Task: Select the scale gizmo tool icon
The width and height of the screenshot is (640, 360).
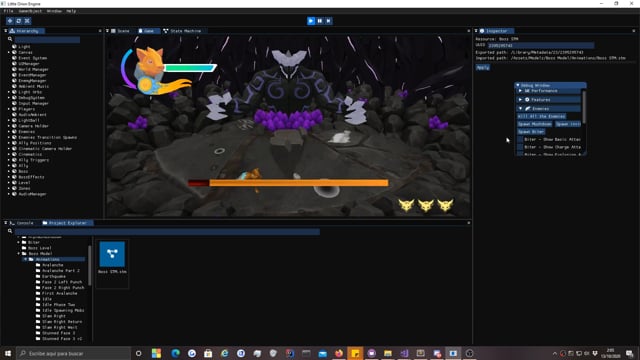Action: [27, 21]
